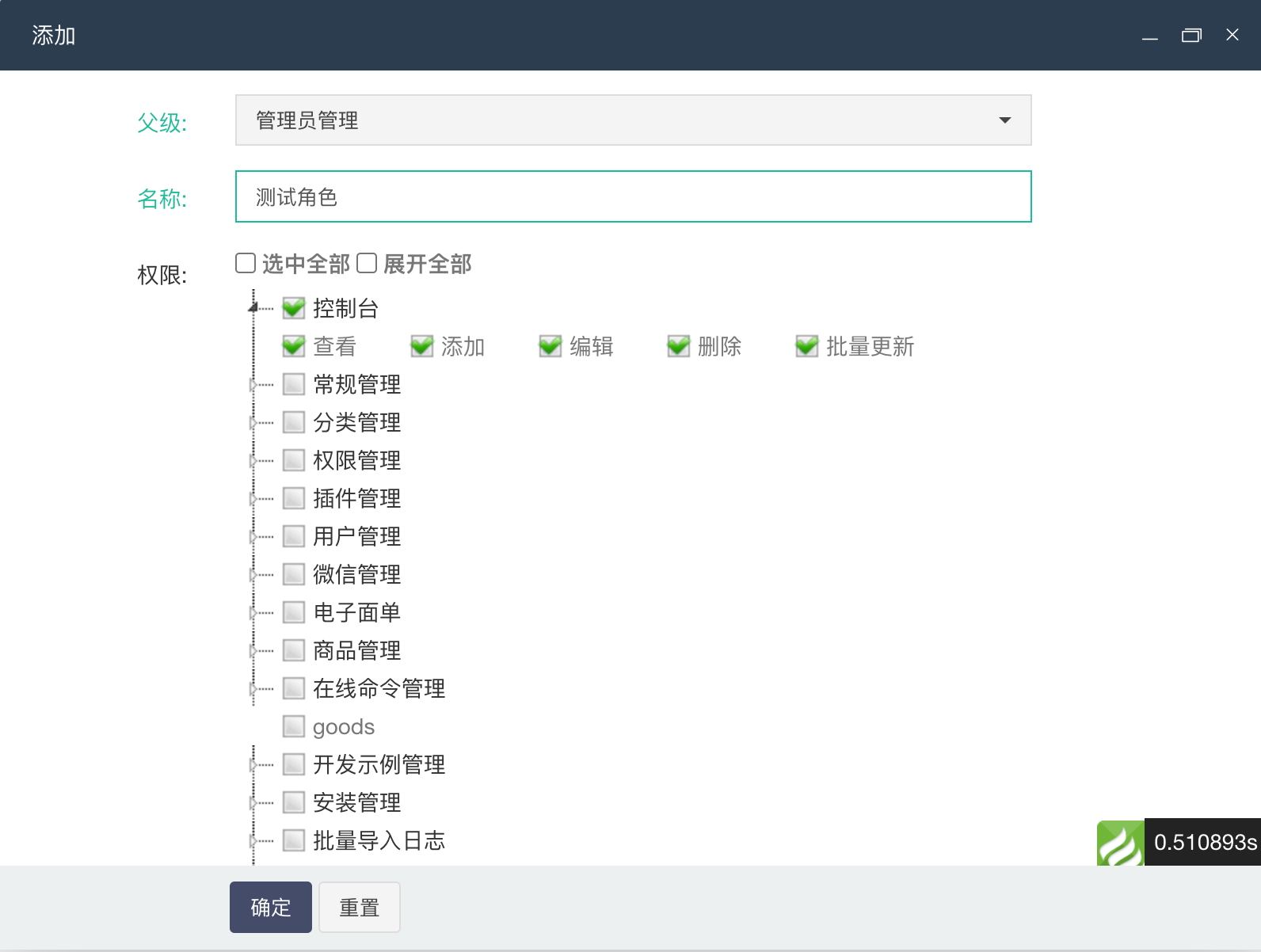The image size is (1261, 952).
Task: Expand the 安装管理 node
Action: [x=253, y=803]
